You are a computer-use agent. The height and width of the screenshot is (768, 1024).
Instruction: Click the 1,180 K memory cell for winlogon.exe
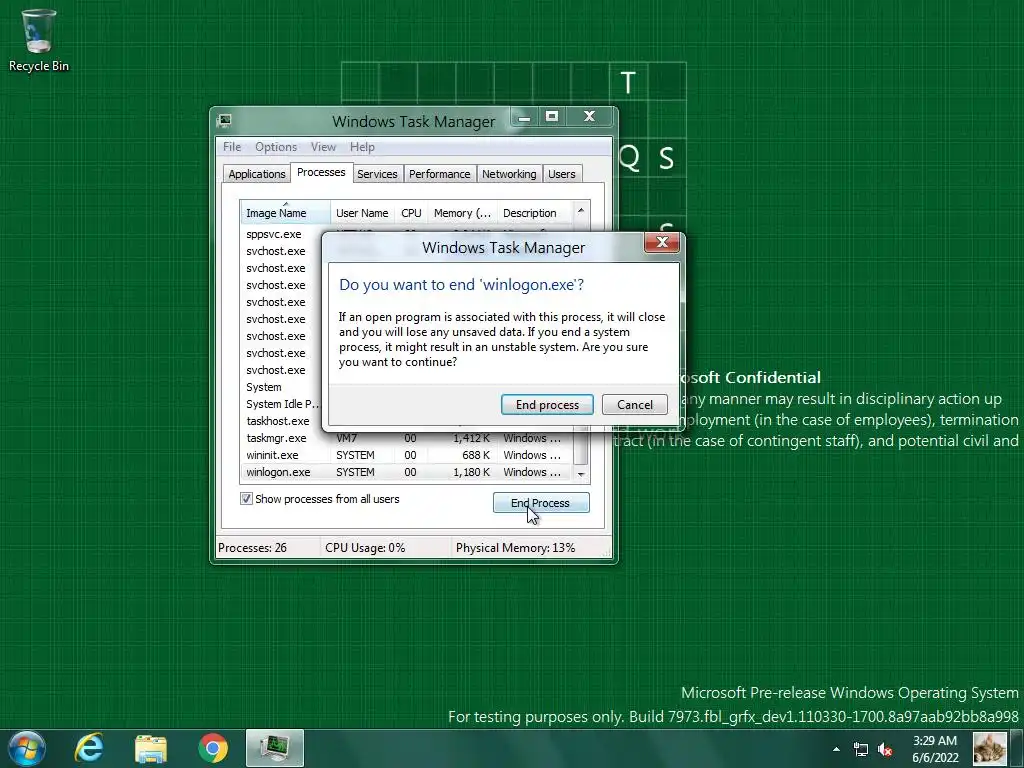pyautogui.click(x=471, y=472)
